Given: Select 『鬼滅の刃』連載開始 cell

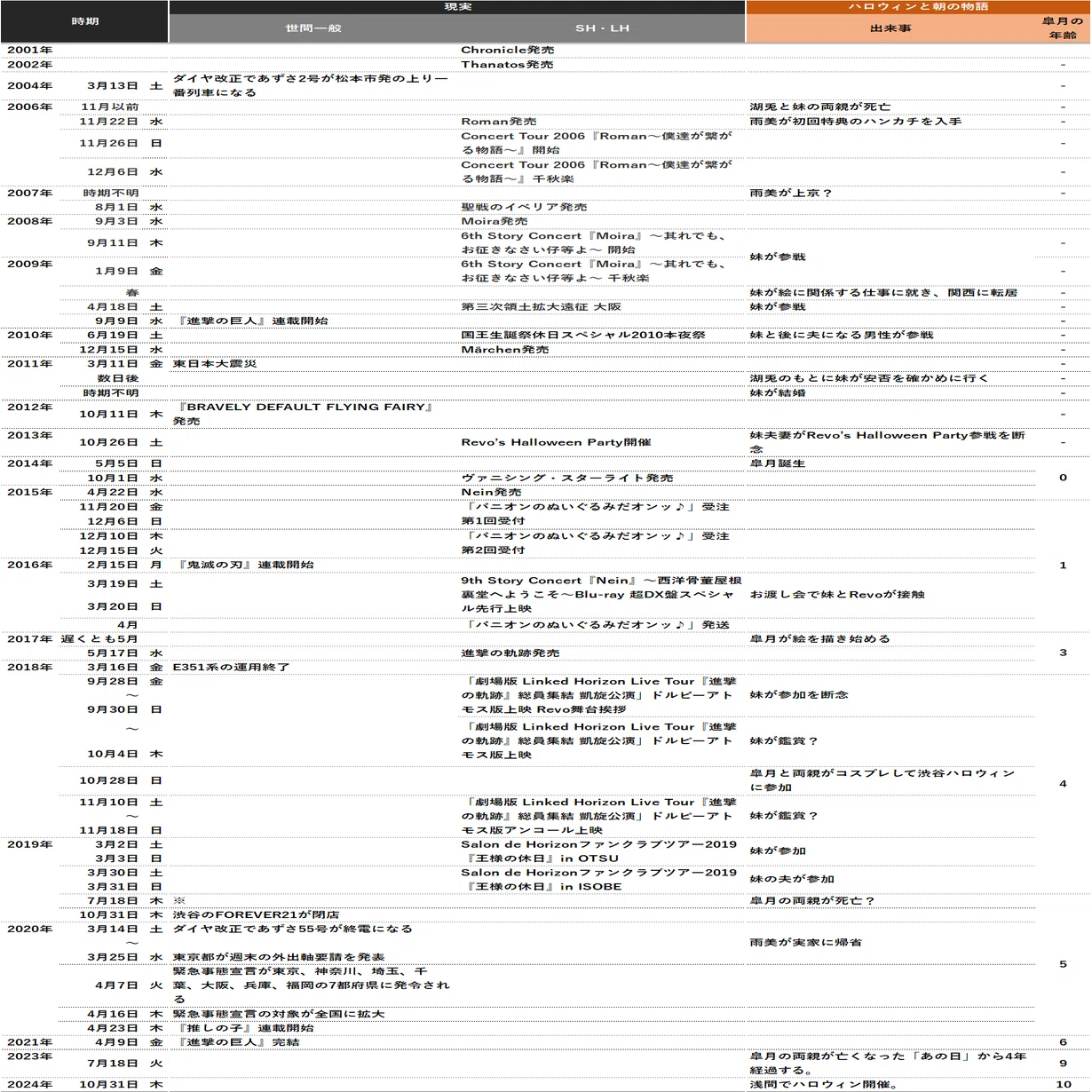Looking at the screenshot, I should coord(246,565).
